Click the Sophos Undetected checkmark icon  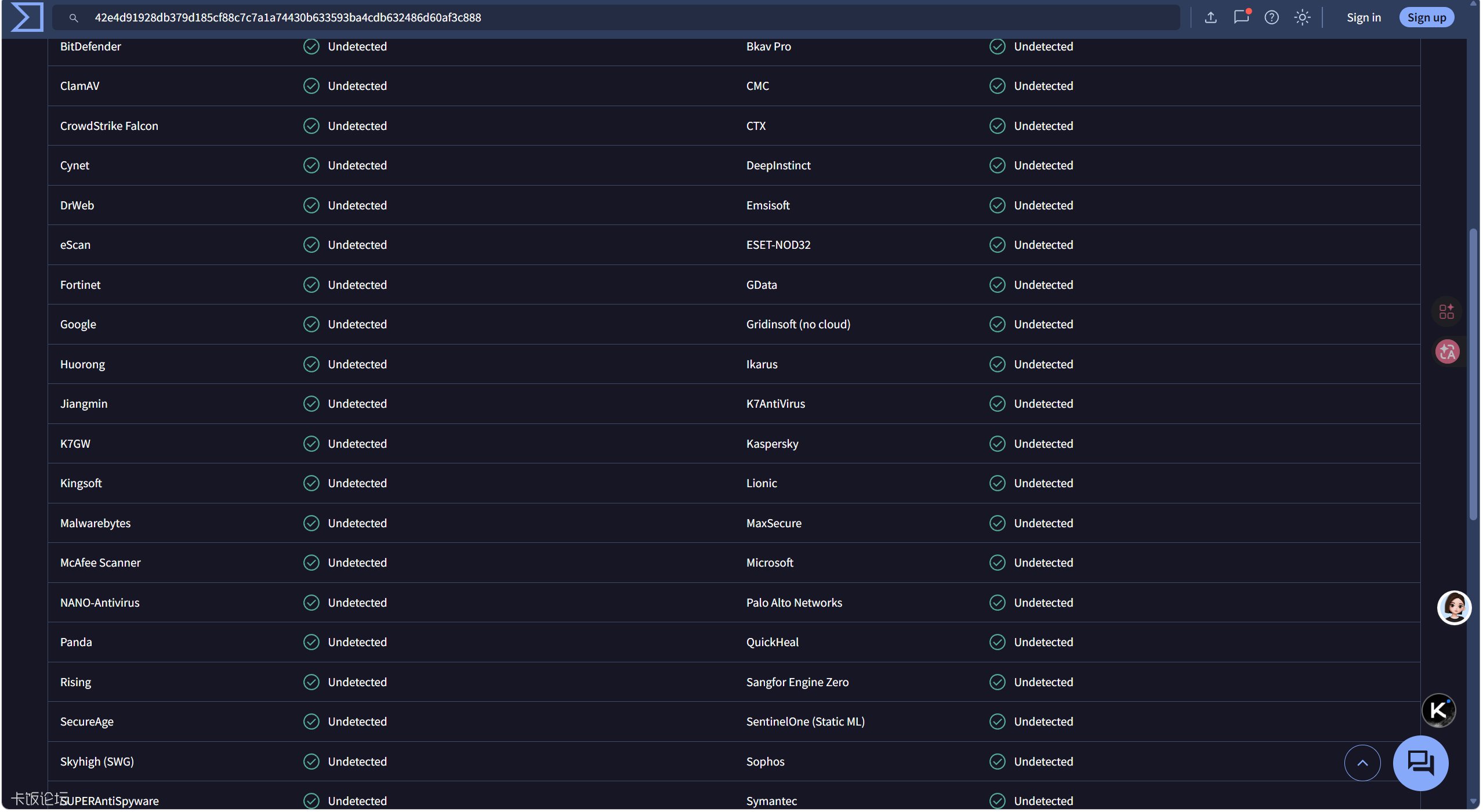tap(997, 762)
